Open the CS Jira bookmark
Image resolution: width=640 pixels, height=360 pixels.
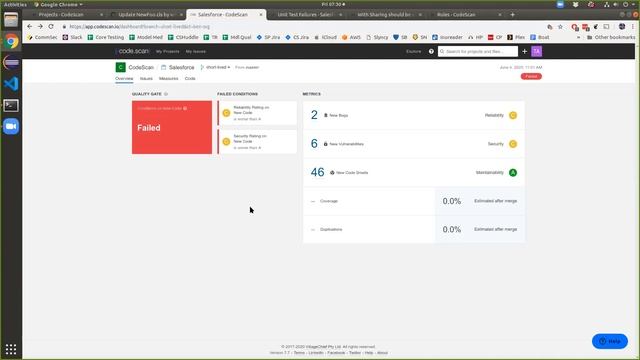coord(297,38)
